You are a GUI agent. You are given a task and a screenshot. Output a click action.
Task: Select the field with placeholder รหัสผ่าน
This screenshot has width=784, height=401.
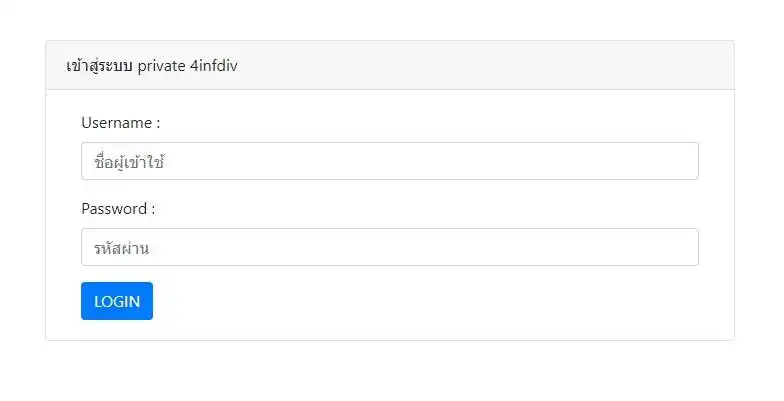point(389,247)
